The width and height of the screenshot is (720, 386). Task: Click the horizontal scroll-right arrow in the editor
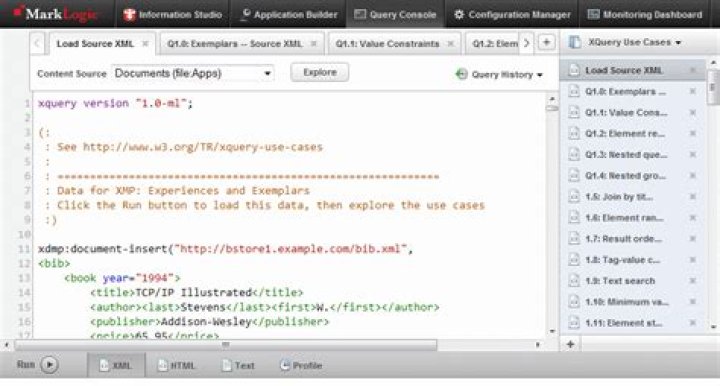(538, 345)
